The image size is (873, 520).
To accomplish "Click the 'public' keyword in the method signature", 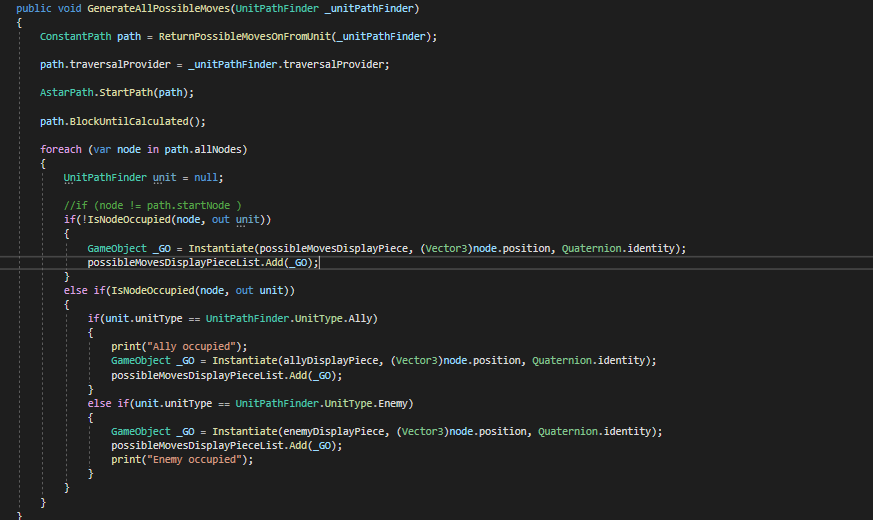I will click(x=34, y=8).
